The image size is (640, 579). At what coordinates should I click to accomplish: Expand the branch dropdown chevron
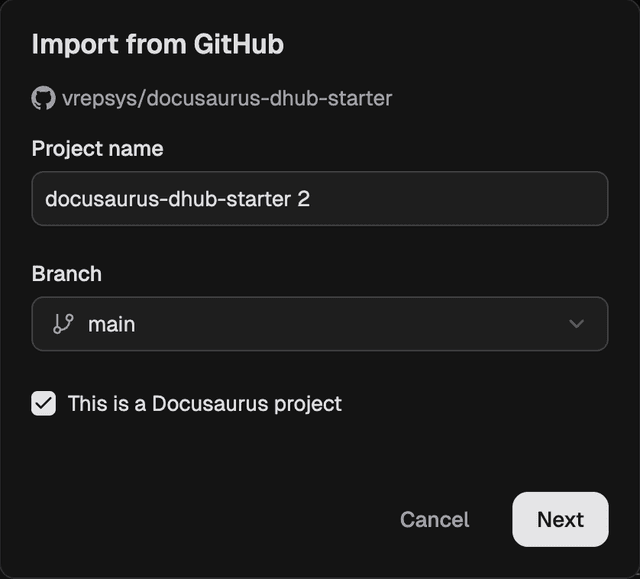coord(576,324)
